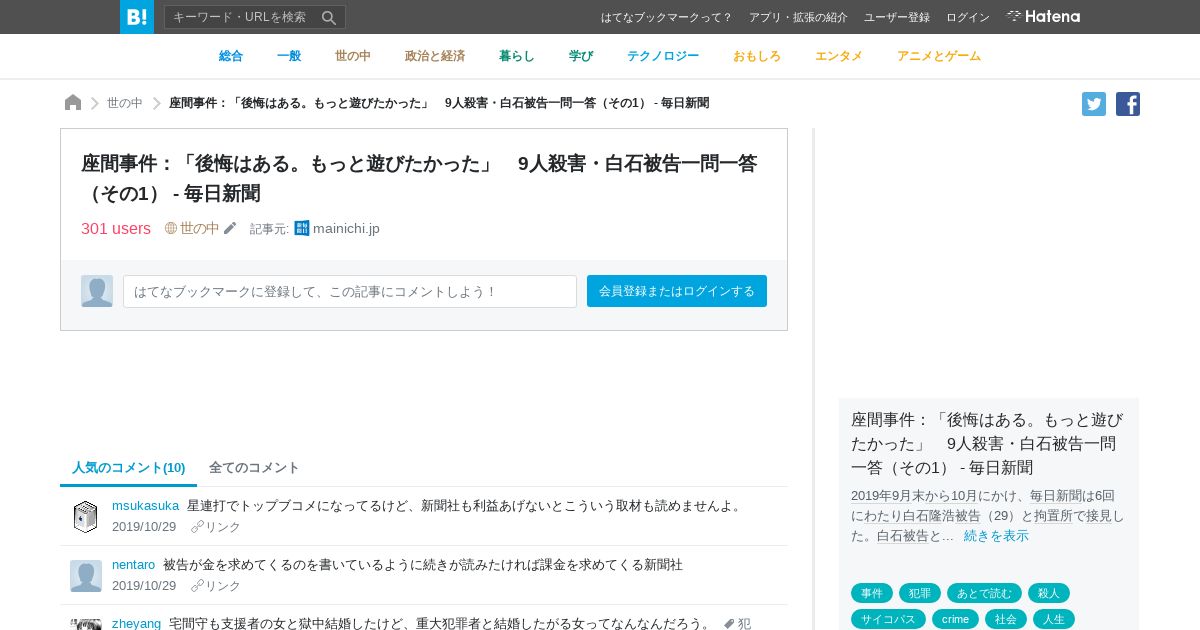Click ログイン in the top bar
The height and width of the screenshot is (630, 1200).
click(x=968, y=17)
